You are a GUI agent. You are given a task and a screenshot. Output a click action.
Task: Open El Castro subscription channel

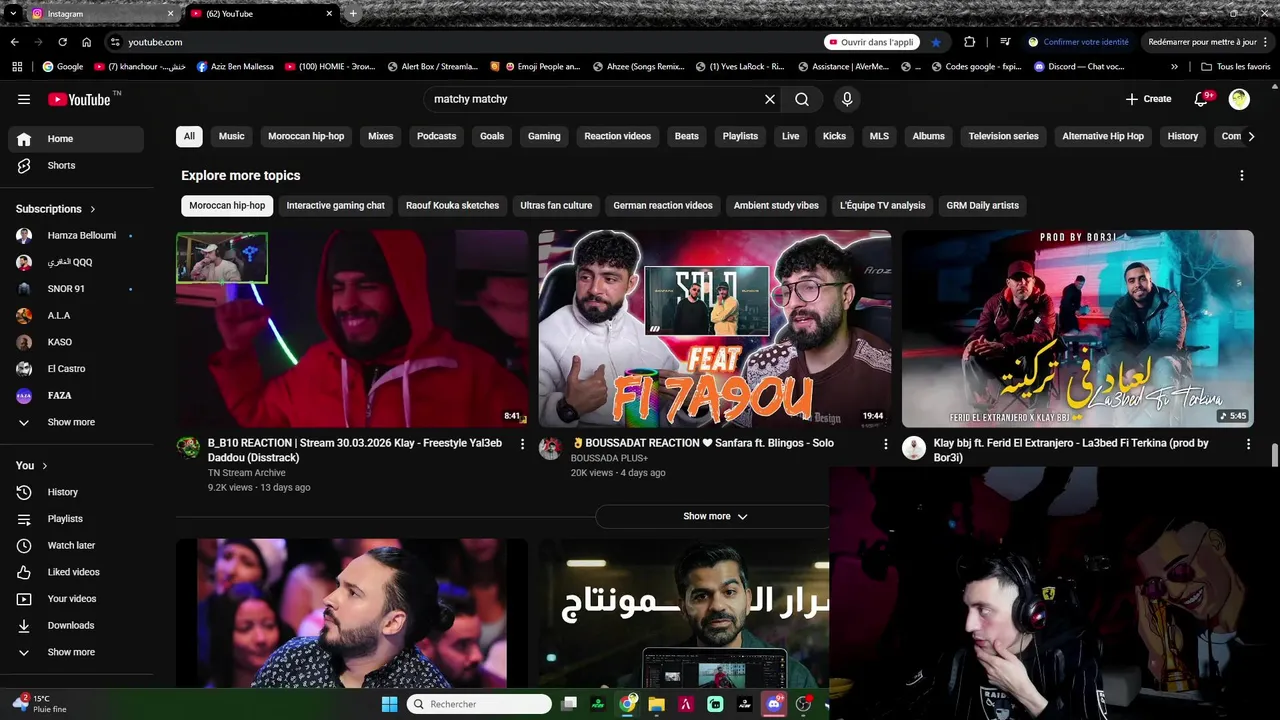(x=76, y=369)
